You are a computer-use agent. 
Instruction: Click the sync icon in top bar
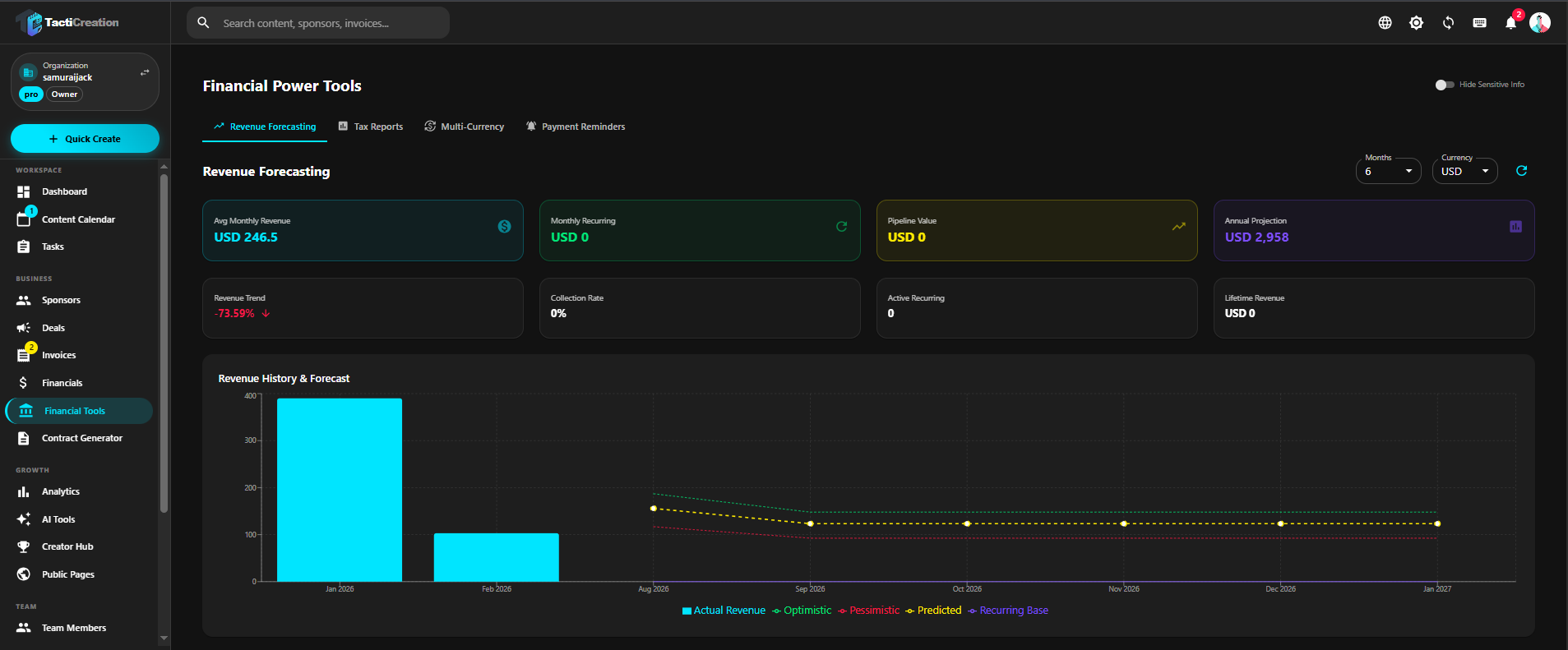(x=1448, y=23)
